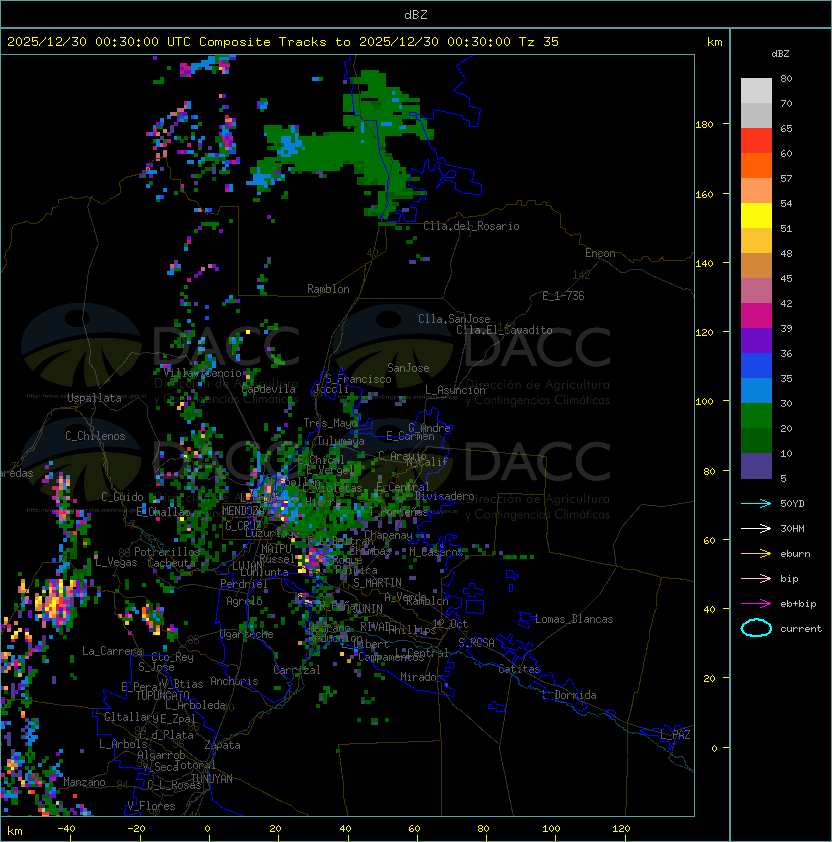
Task: Pick the bright yellow 51-54 dBZ swatch
Action: (x=756, y=215)
